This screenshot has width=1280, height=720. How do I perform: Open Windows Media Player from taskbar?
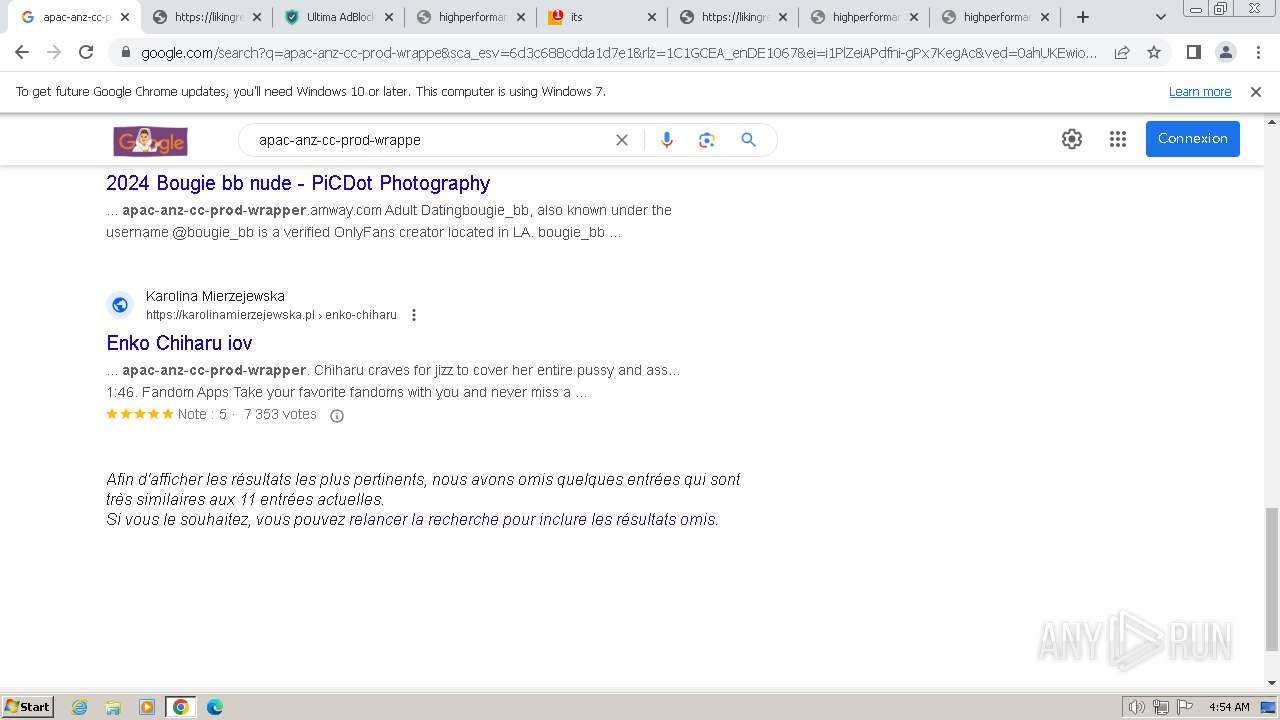[147, 707]
